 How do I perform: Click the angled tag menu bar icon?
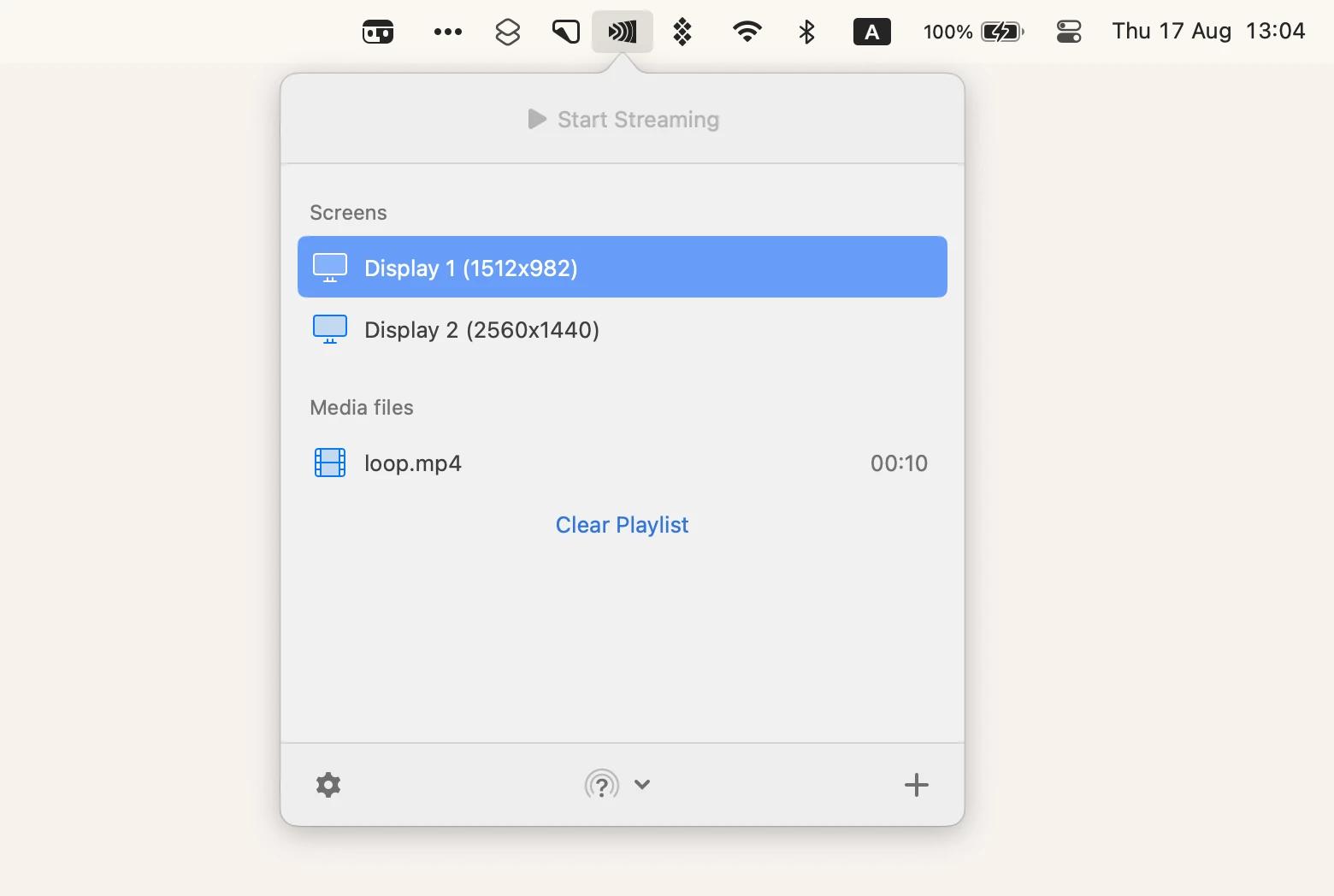[565, 32]
